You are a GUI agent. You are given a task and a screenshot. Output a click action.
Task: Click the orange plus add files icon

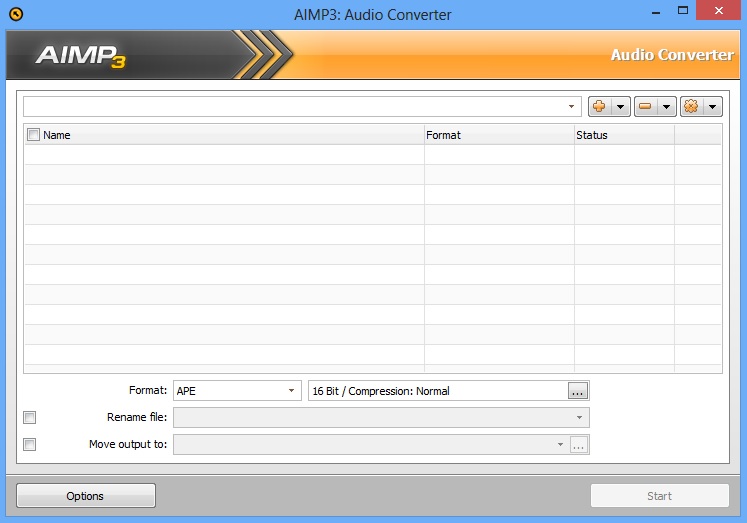click(x=599, y=106)
